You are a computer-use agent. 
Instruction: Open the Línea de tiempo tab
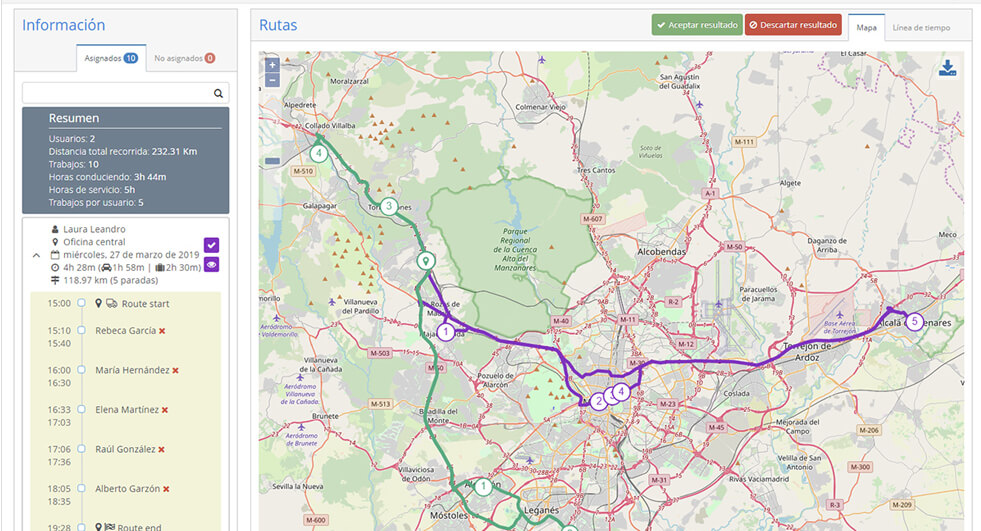point(921,27)
